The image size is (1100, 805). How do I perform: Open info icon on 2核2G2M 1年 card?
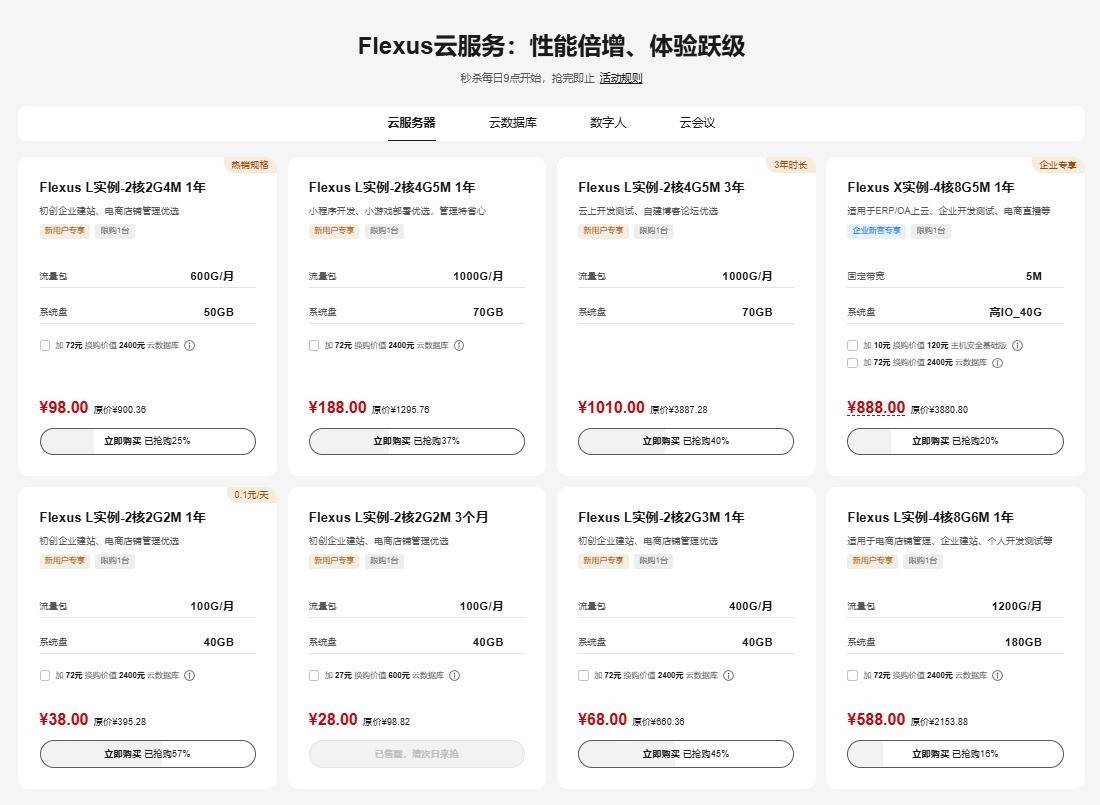click(189, 675)
